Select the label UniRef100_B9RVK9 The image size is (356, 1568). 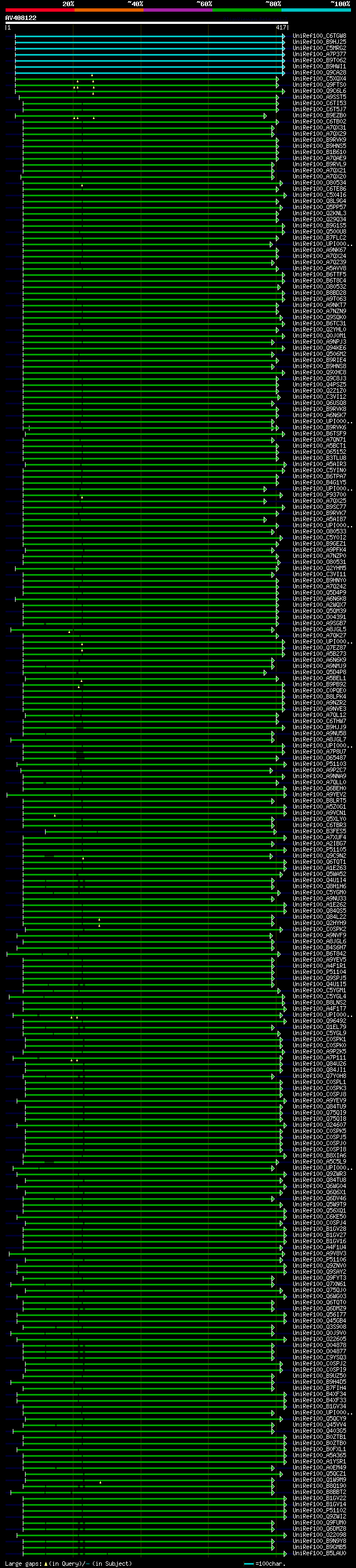point(319,140)
